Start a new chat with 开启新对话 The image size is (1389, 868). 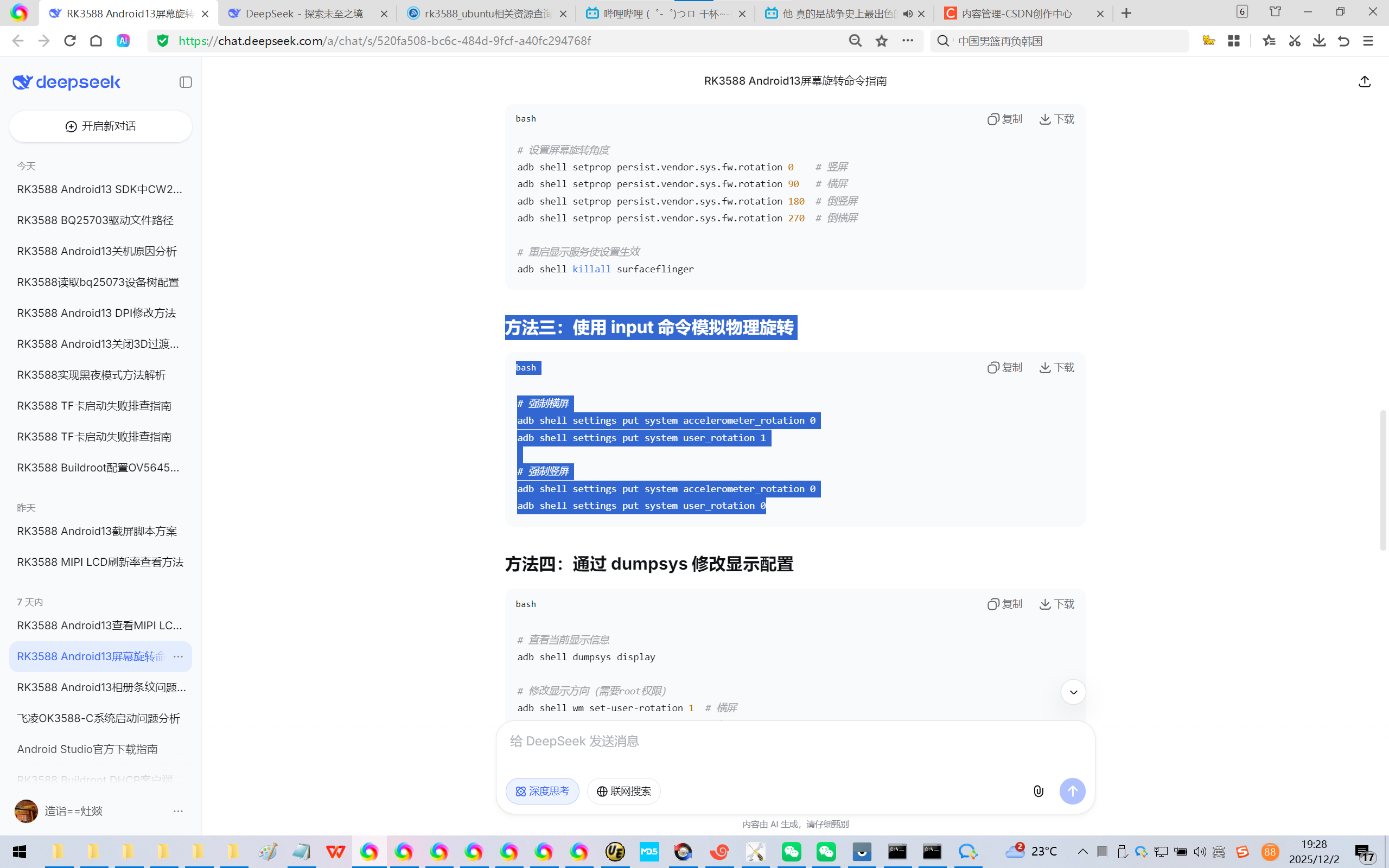pyautogui.click(x=100, y=126)
